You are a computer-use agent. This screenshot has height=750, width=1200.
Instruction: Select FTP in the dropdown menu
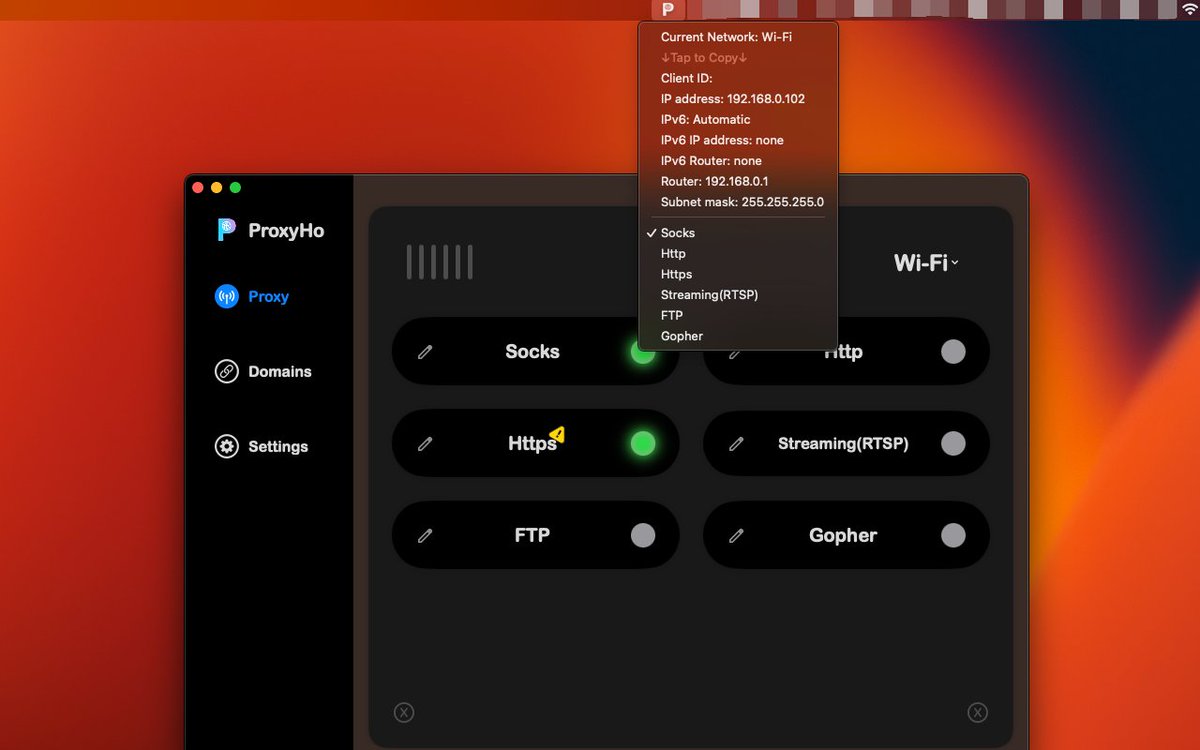pyautogui.click(x=738, y=315)
